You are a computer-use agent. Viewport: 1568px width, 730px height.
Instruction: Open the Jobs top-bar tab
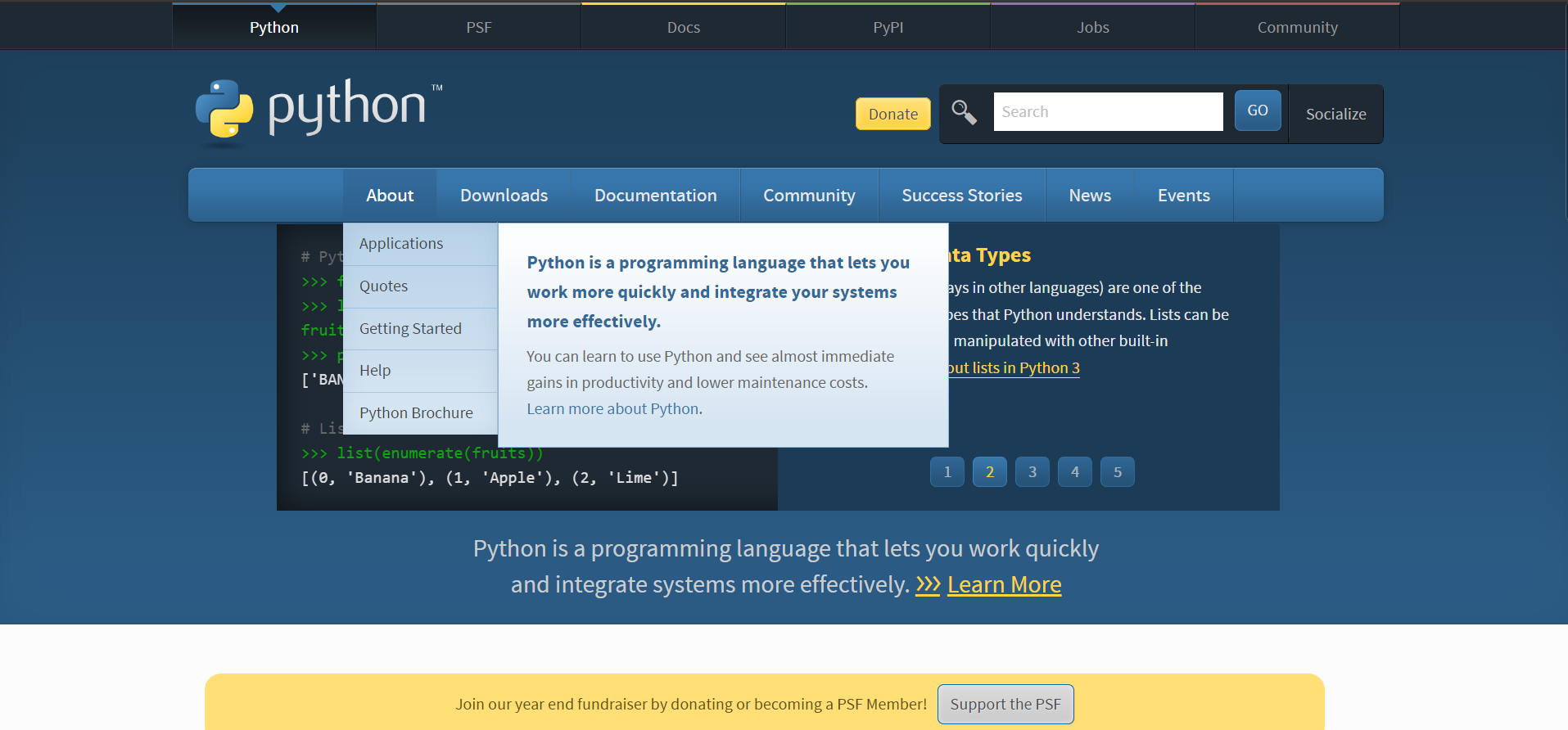pyautogui.click(x=1093, y=27)
